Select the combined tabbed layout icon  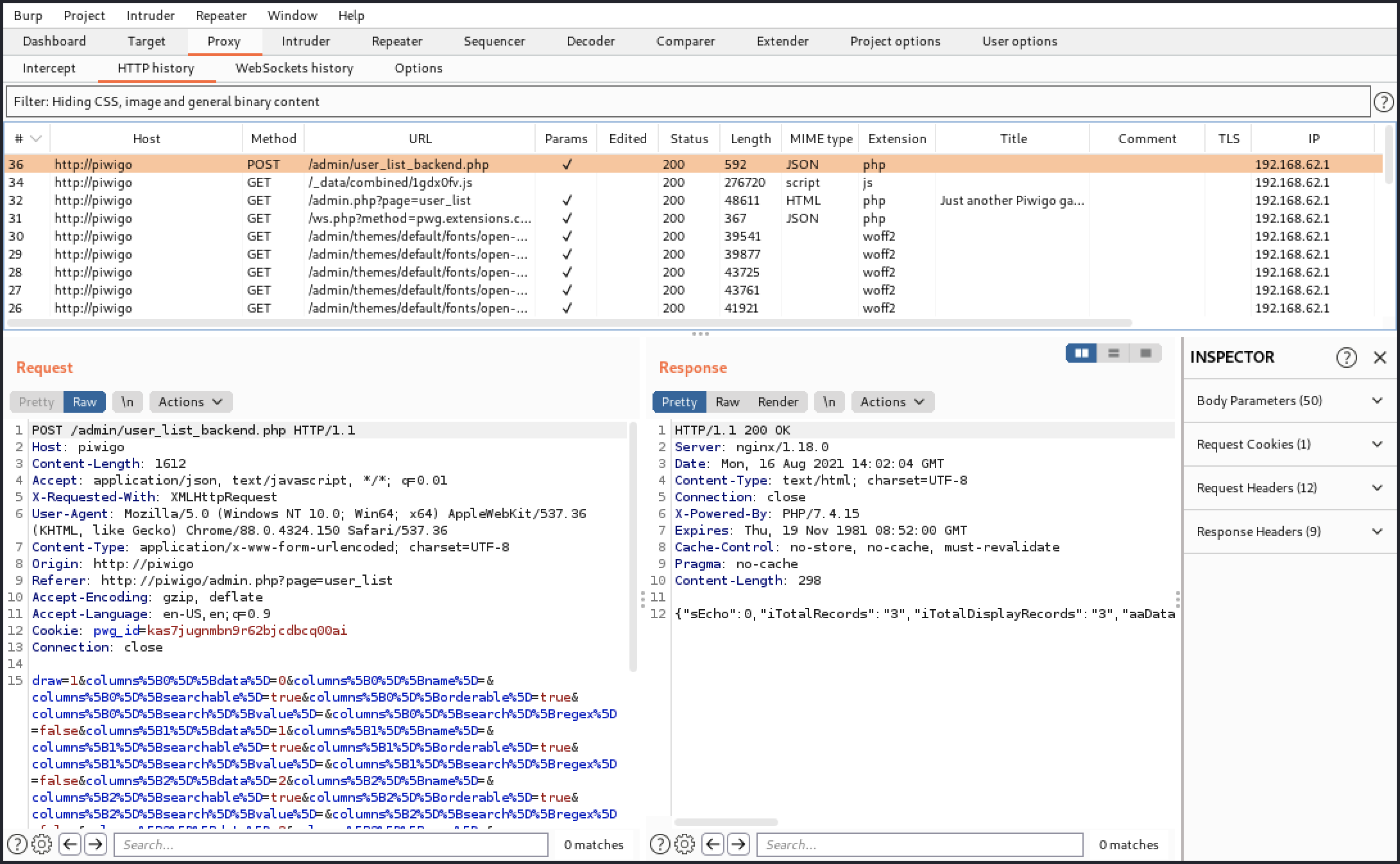1146,353
